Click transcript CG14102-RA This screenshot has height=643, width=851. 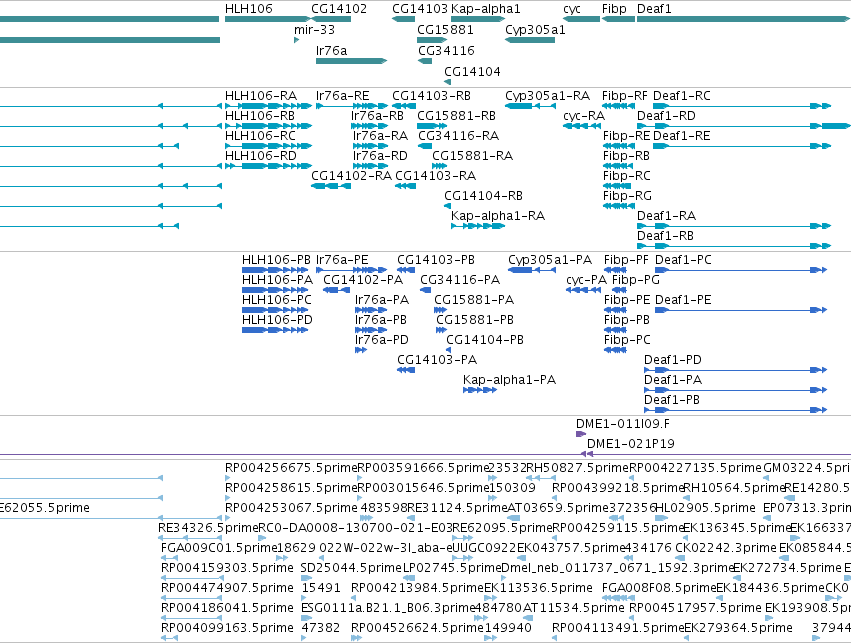point(351,176)
